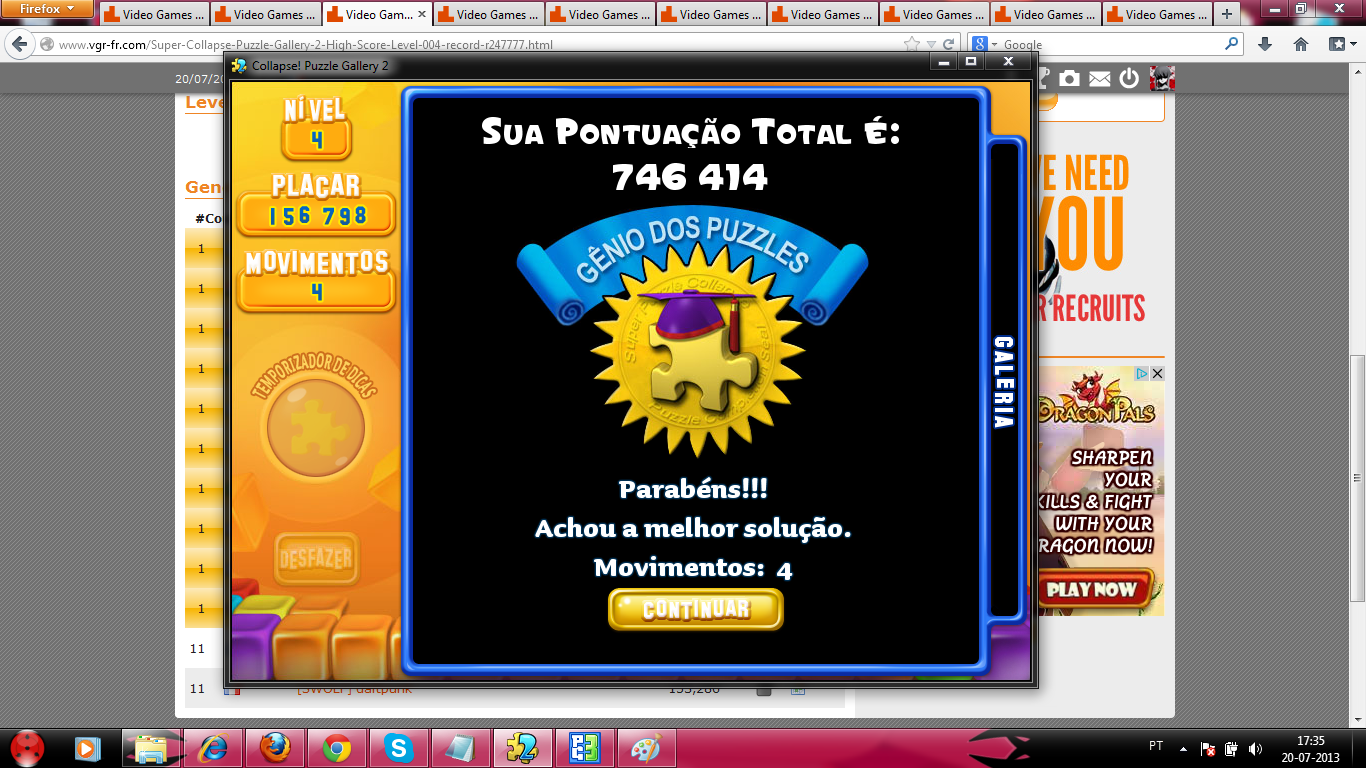Launch Google Chrome from the taskbar
The image size is (1366, 768).
click(x=336, y=748)
